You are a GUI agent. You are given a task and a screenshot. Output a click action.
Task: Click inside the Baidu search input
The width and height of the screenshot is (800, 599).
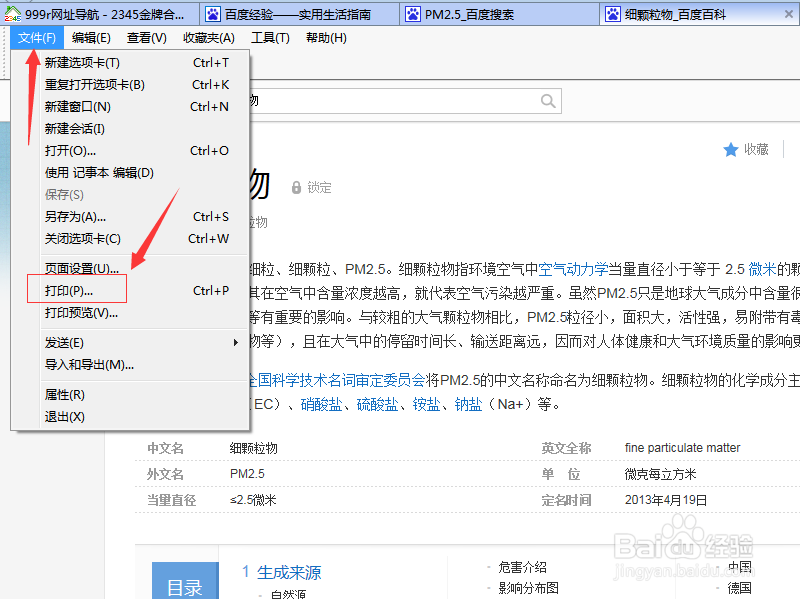click(x=393, y=101)
